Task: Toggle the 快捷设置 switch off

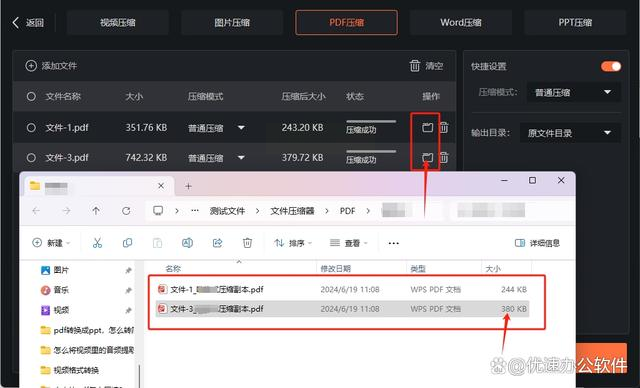Action: tap(611, 66)
